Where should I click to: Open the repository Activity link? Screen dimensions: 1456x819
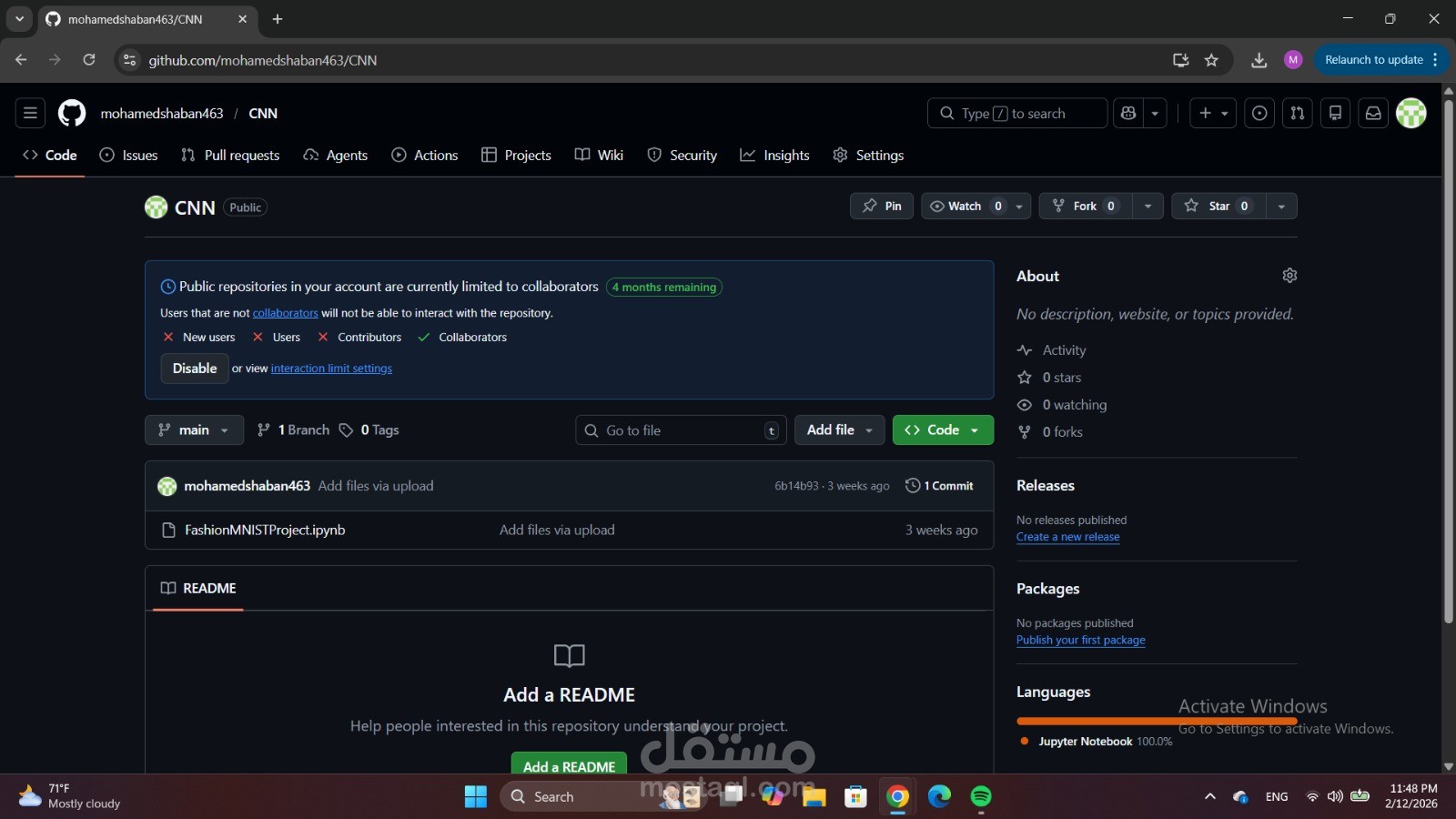[1051, 350]
